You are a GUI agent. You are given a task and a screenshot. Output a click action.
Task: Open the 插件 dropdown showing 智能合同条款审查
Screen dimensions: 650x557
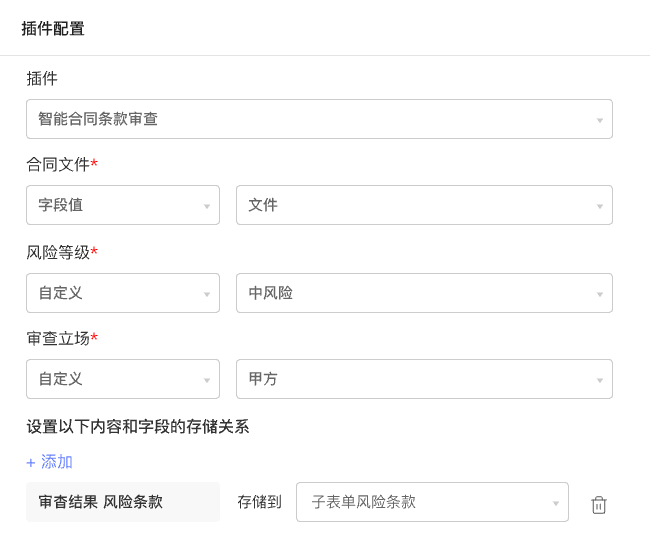(318, 119)
